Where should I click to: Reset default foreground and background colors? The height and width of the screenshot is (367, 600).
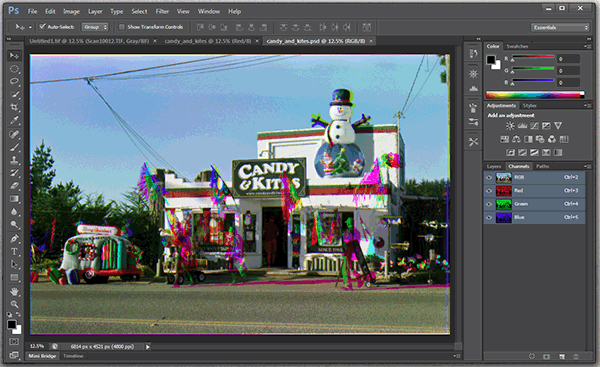(x=9, y=314)
